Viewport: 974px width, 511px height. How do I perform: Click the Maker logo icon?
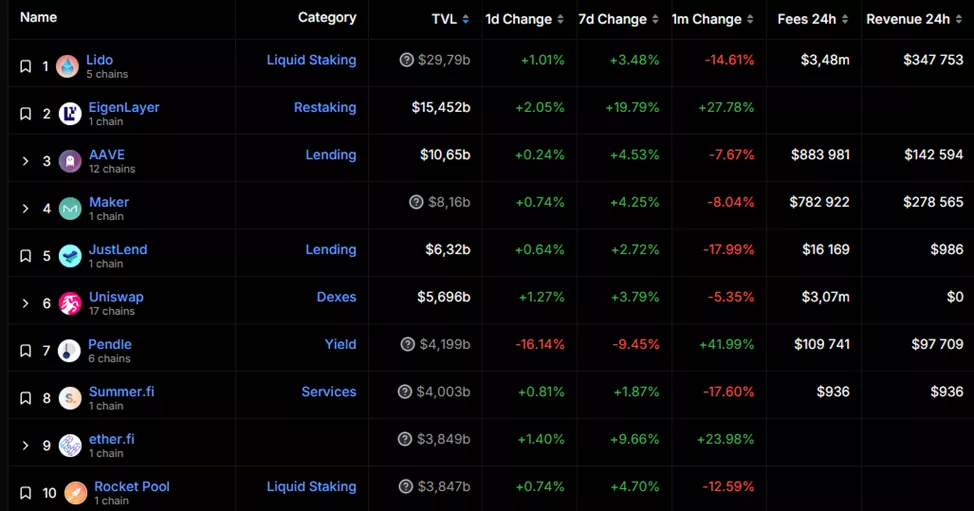click(70, 209)
